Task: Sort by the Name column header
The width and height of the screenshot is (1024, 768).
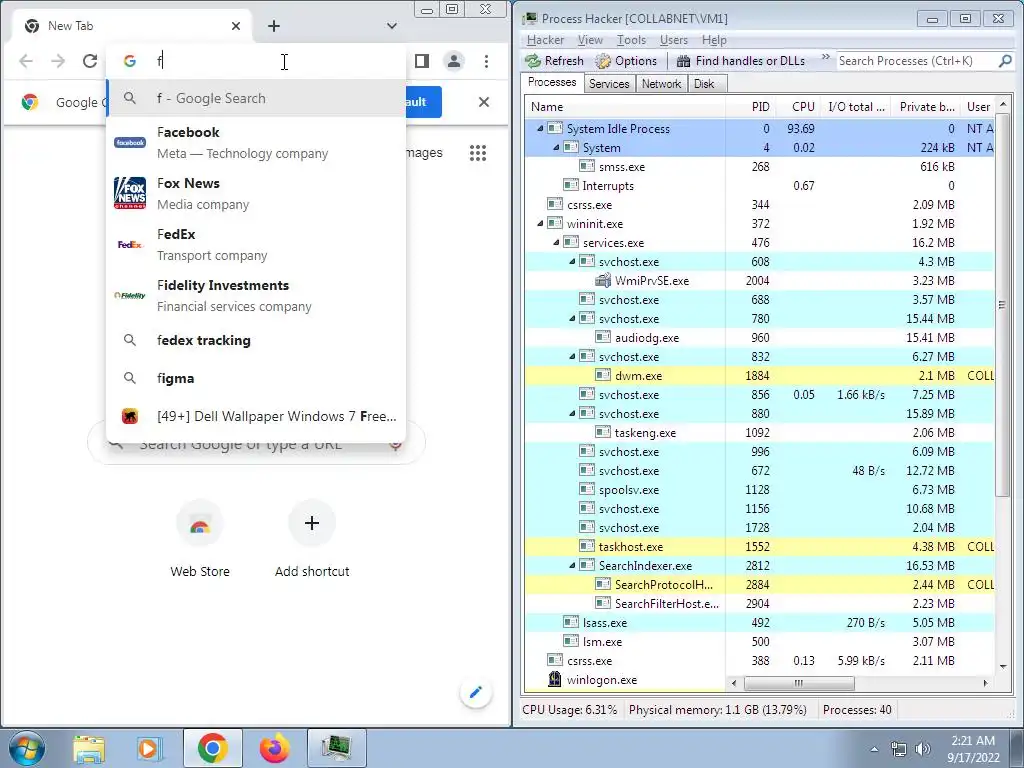Action: pos(624,106)
